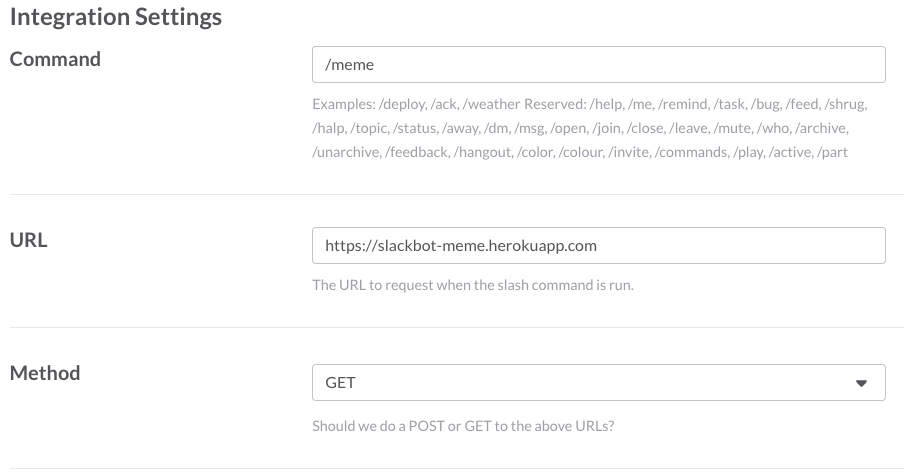909x475 pixels.
Task: Click the Command field label
Action: pos(55,59)
